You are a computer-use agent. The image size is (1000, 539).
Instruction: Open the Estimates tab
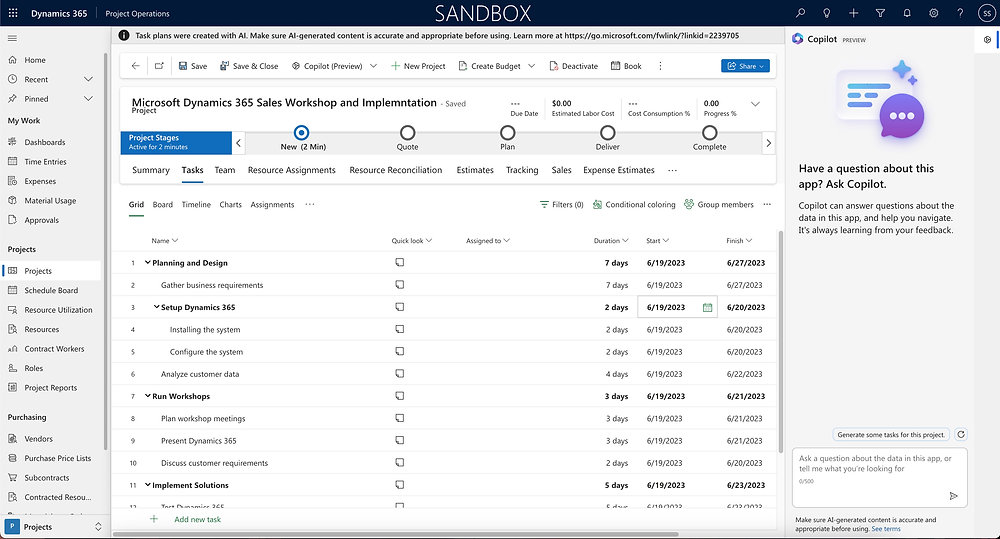click(475, 170)
